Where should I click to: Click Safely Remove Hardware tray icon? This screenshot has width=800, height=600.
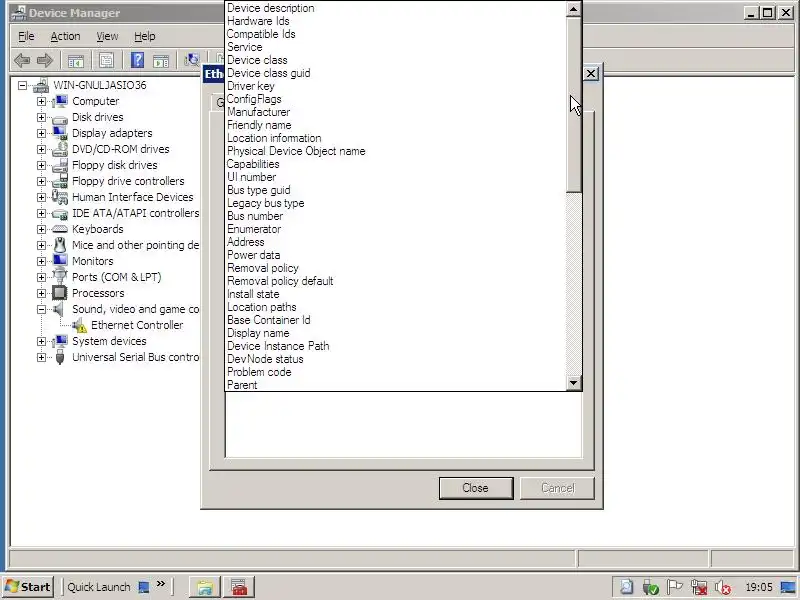click(651, 587)
